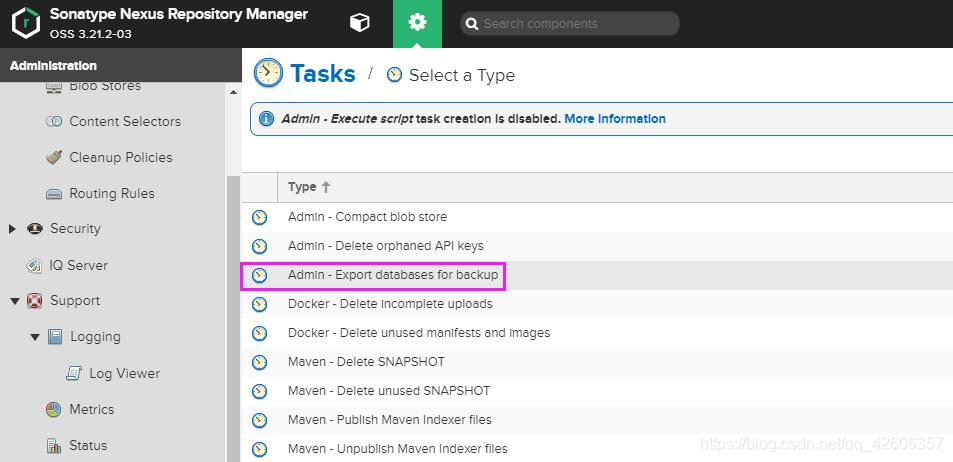The width and height of the screenshot is (953, 462).
Task: Expand the Security tree node arrow
Action: tap(12, 229)
